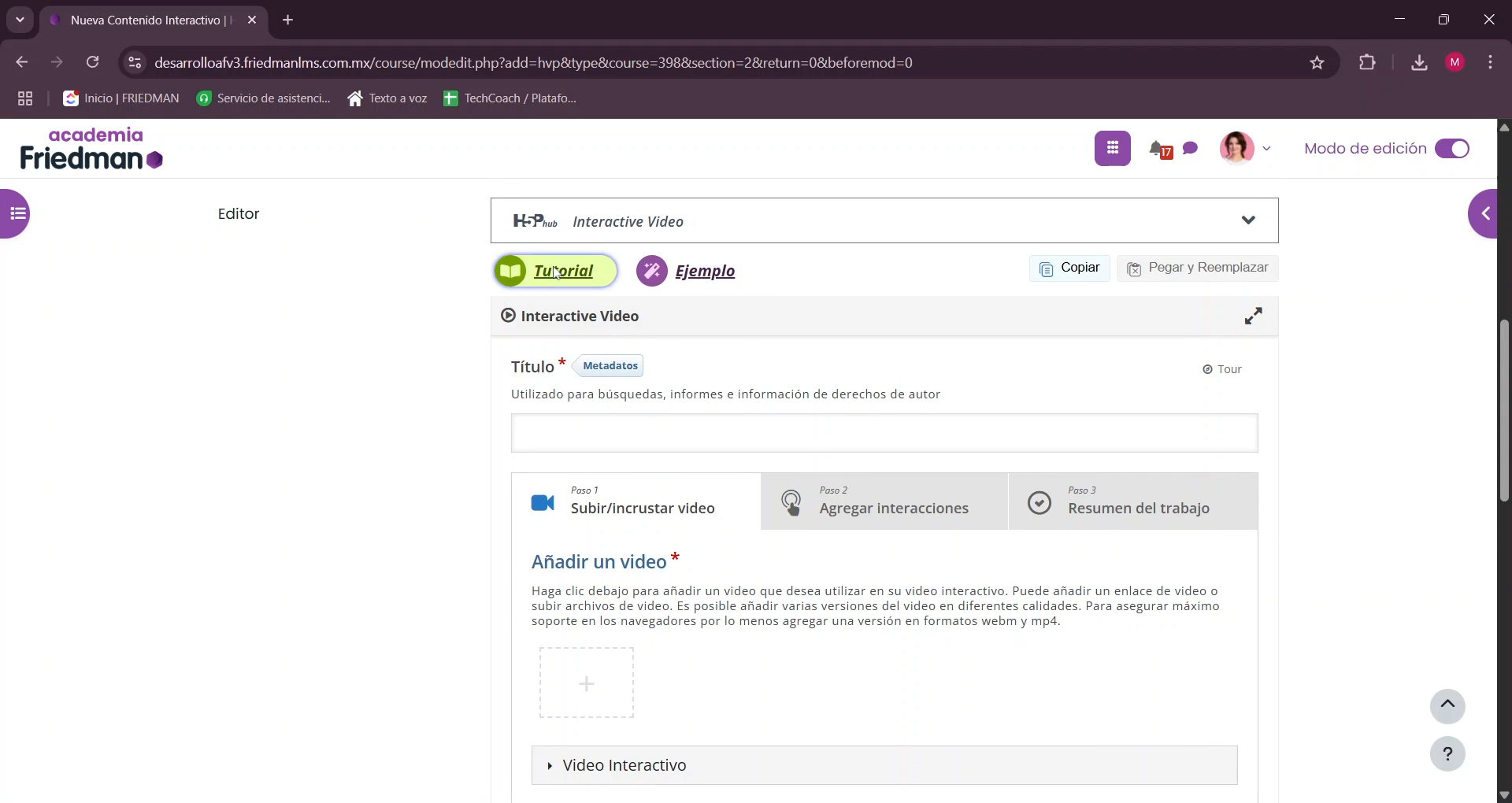Click the Tutorial link
Image resolution: width=1512 pixels, height=803 pixels.
(x=563, y=271)
